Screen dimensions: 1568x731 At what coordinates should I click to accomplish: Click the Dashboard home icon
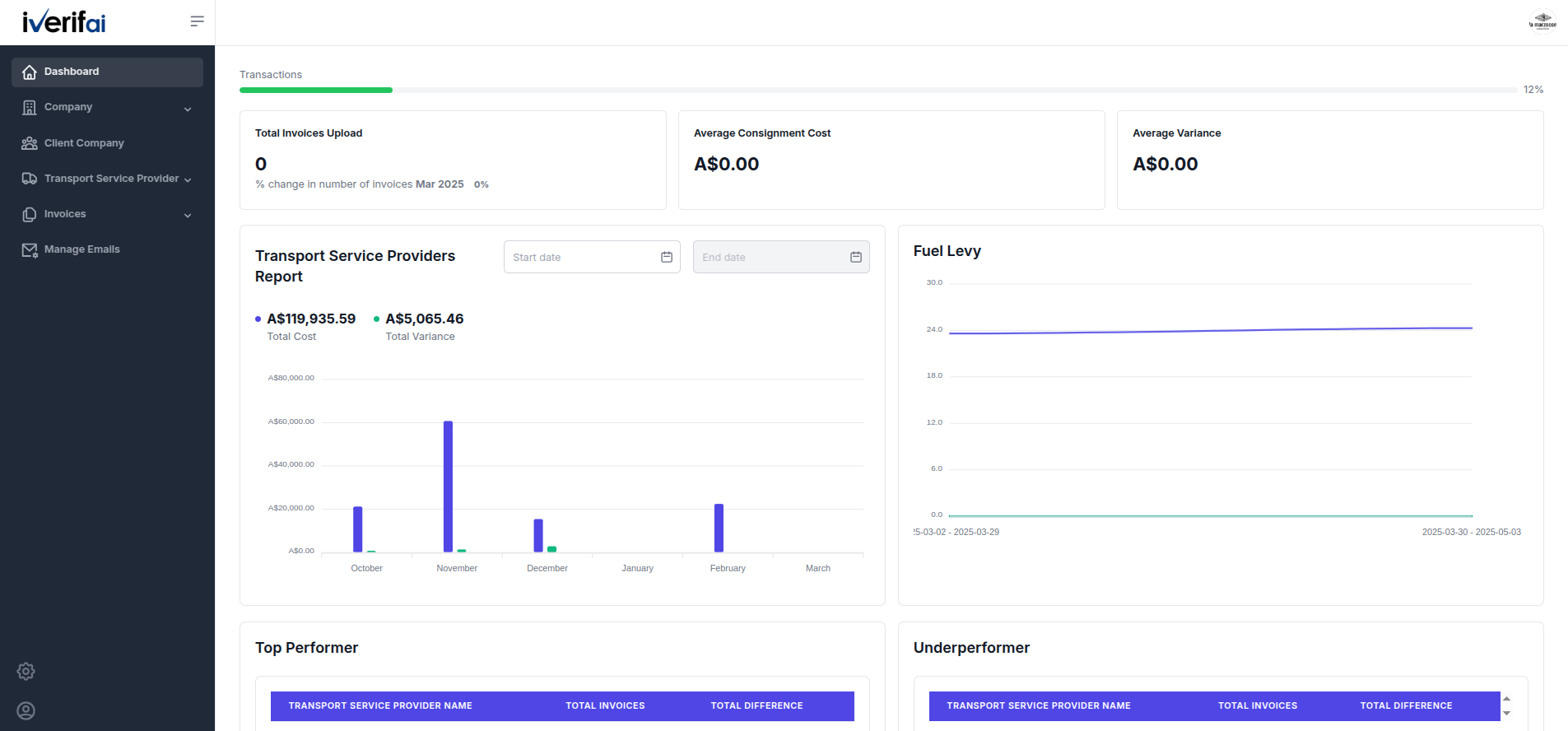[30, 72]
